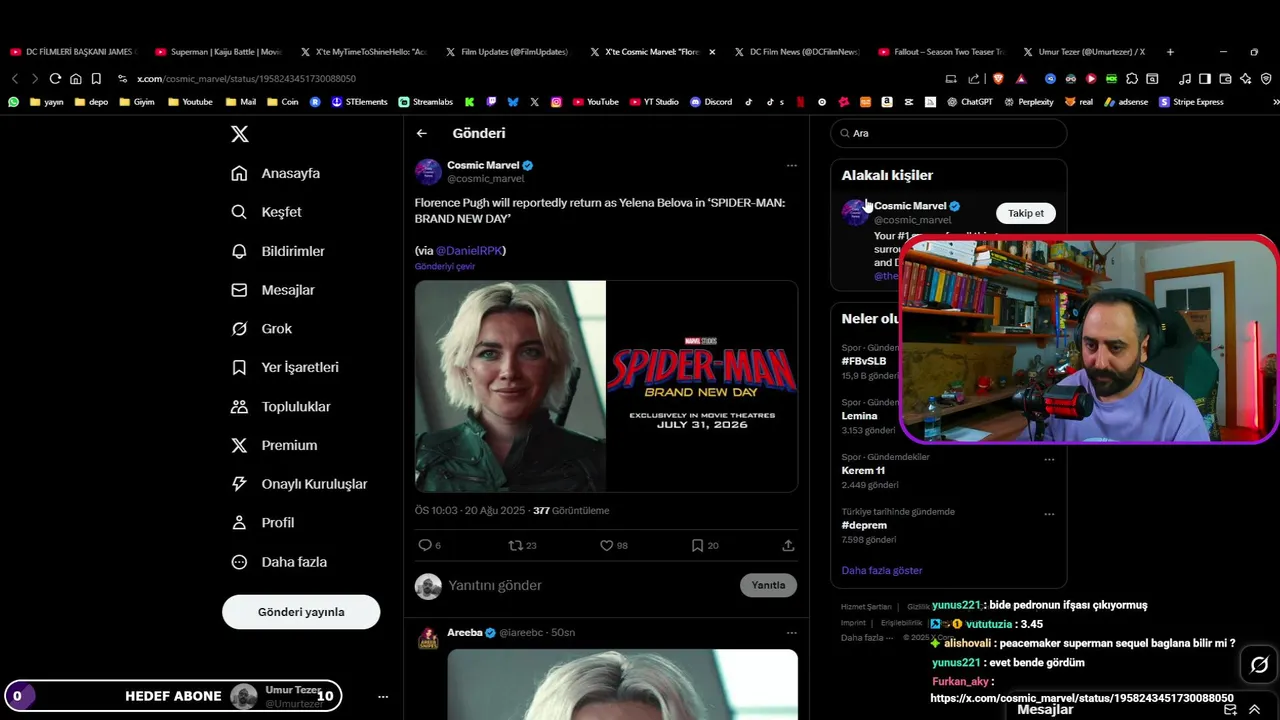Switch to the Fallout Season Two Teaser tab

[x=940, y=52]
